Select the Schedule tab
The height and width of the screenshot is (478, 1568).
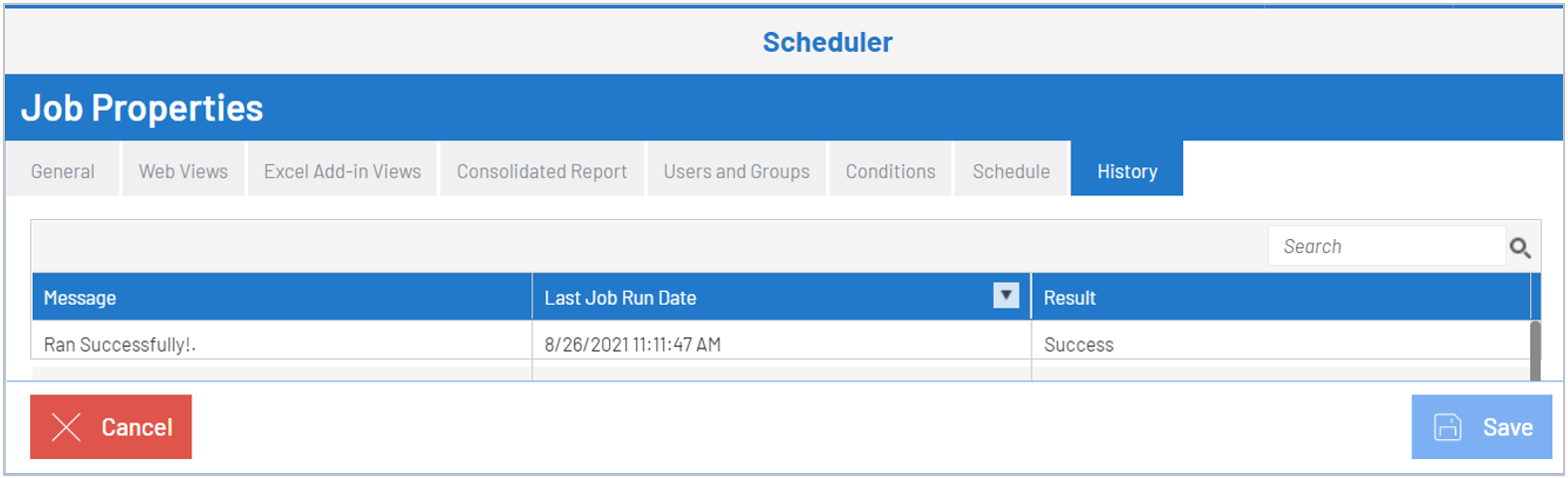click(1011, 171)
